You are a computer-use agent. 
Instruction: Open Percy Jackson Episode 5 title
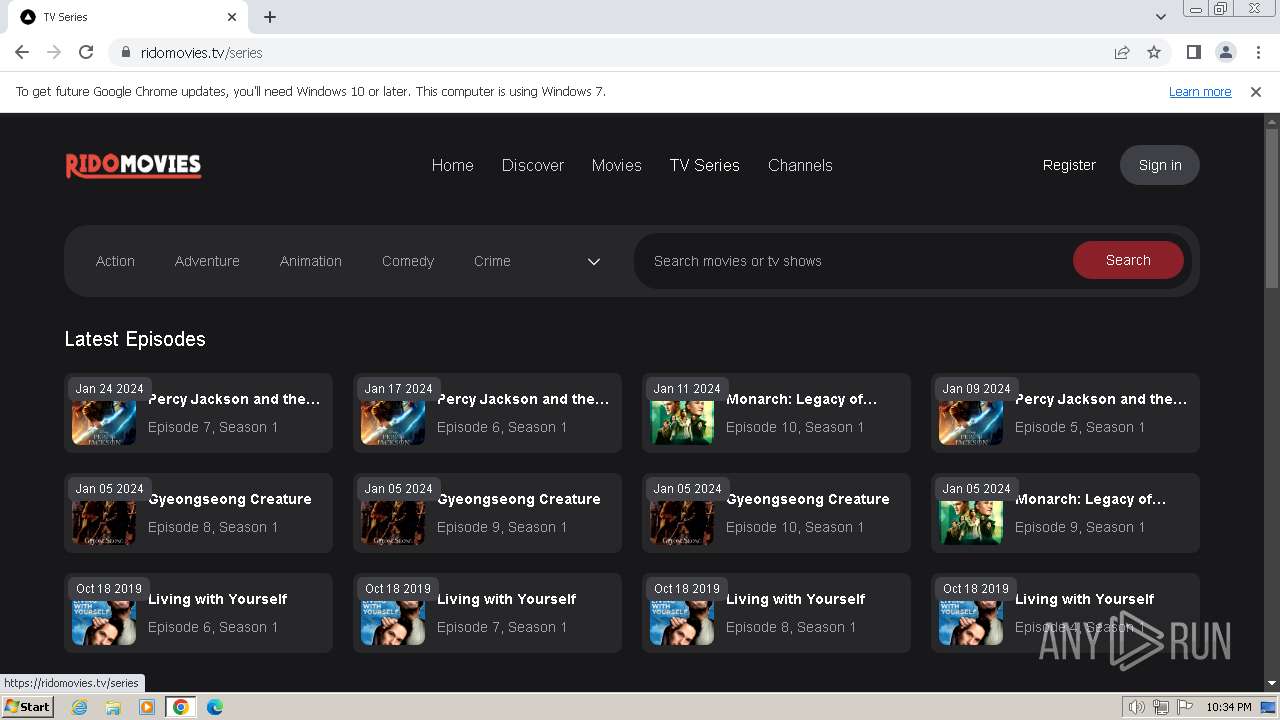pos(1101,399)
